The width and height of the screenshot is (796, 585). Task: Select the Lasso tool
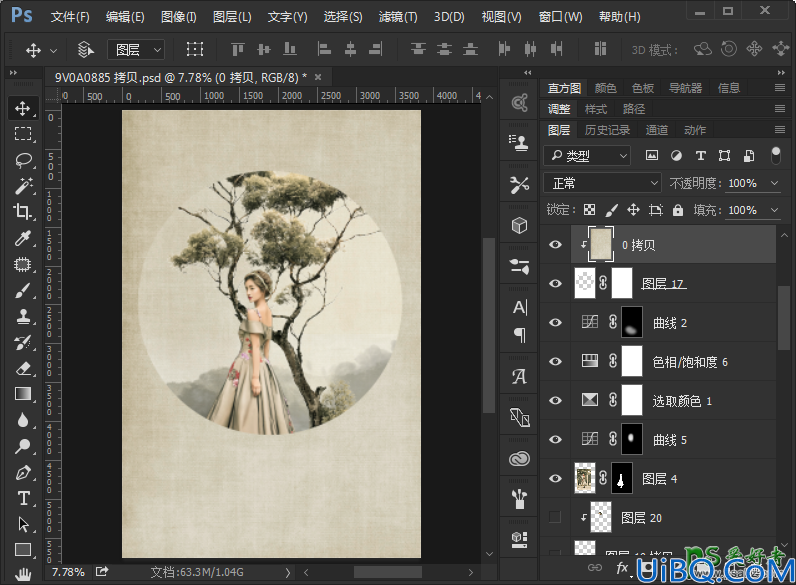[22, 160]
